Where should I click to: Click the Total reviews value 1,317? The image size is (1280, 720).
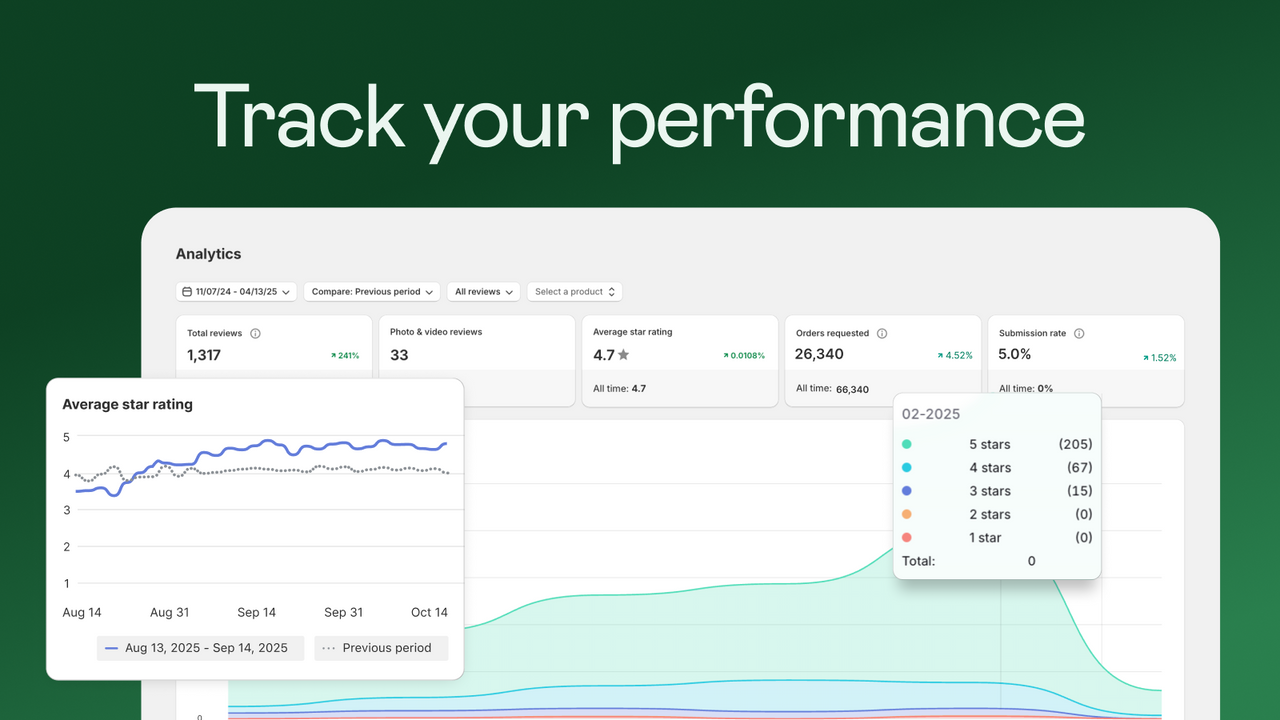pyautogui.click(x=204, y=355)
